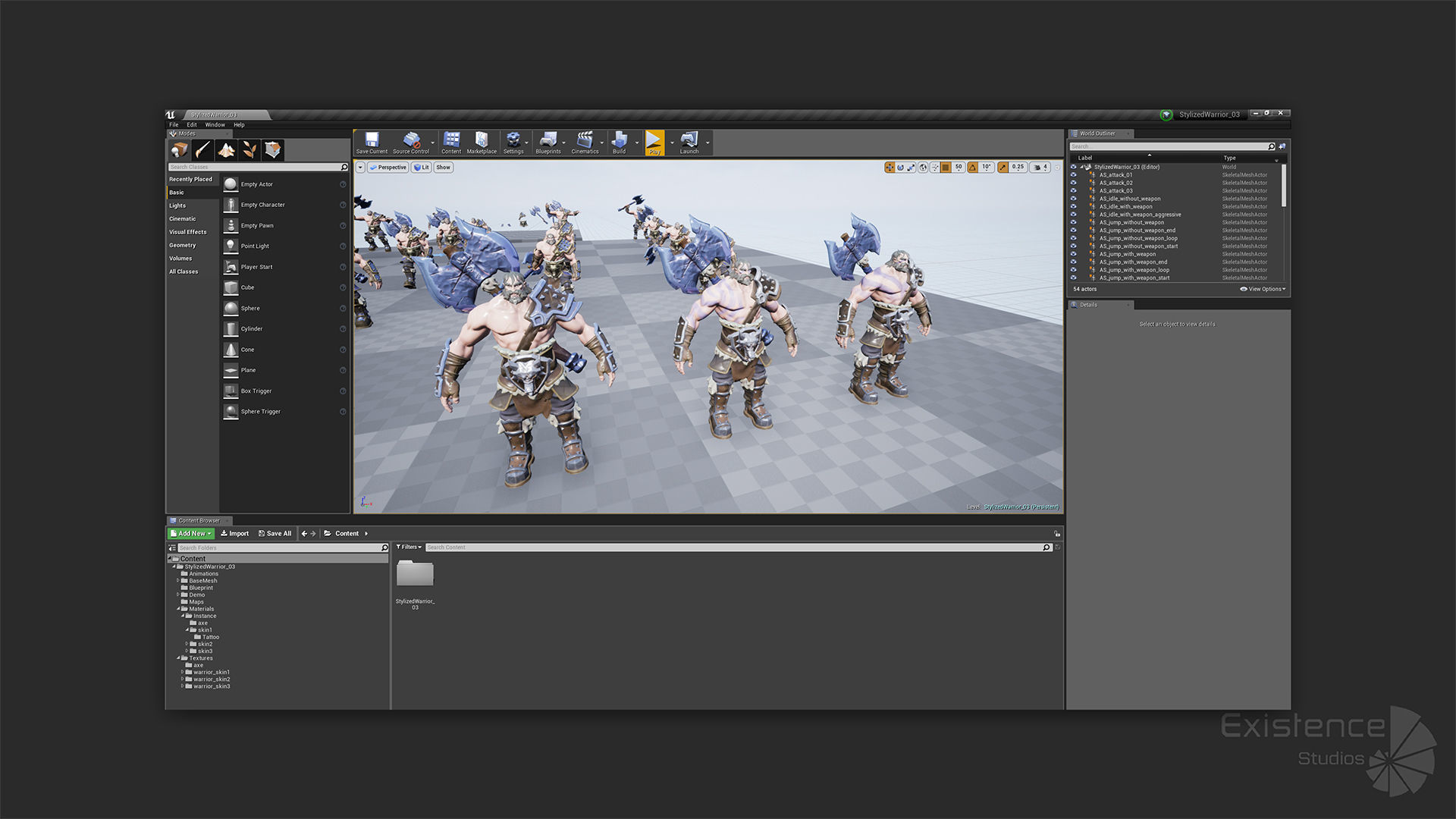Toggle world/local coordinate globe icon
Viewport: 1456px width, 819px height.
923,168
